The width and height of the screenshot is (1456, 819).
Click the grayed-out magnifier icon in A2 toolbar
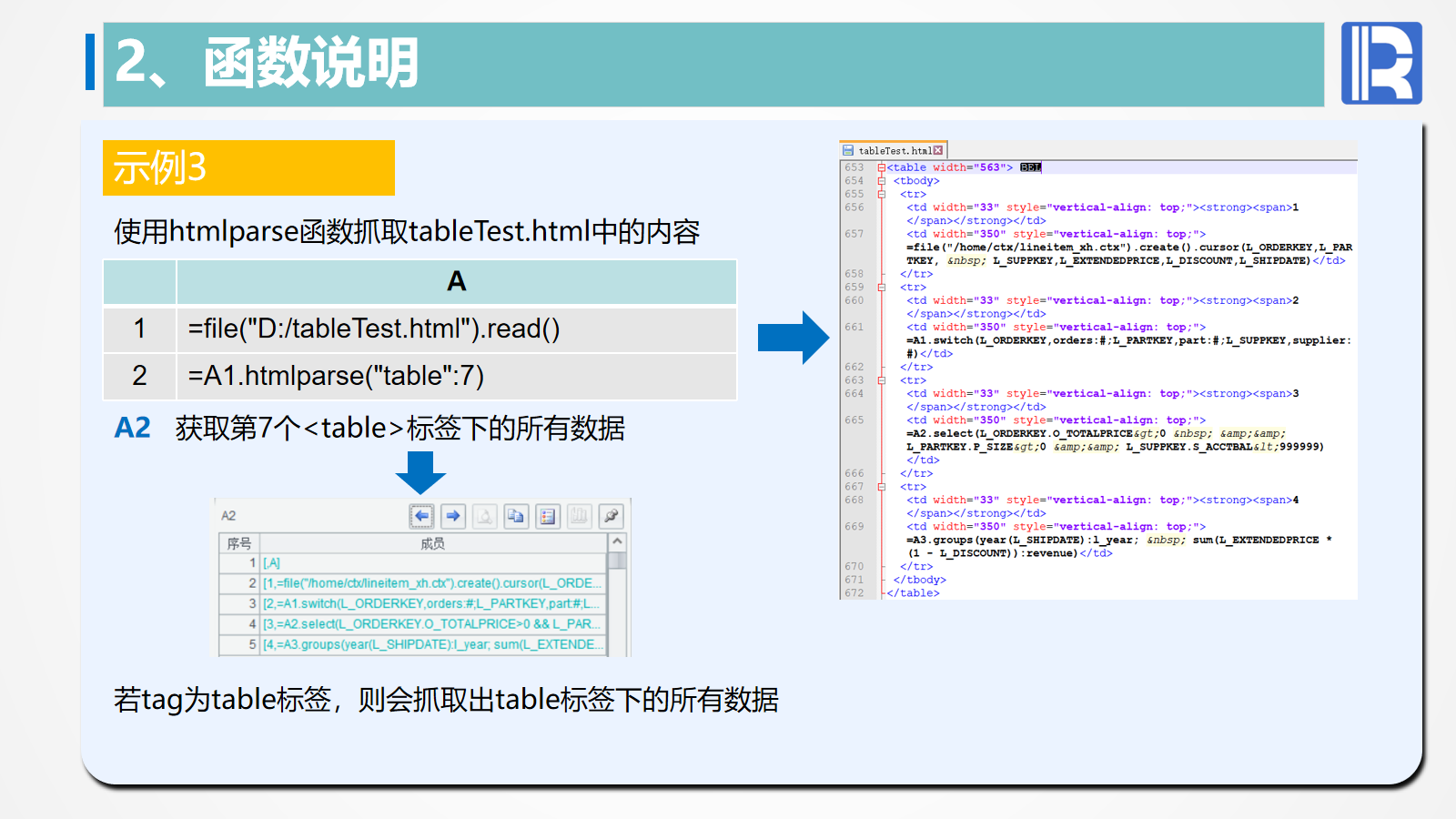click(x=485, y=516)
